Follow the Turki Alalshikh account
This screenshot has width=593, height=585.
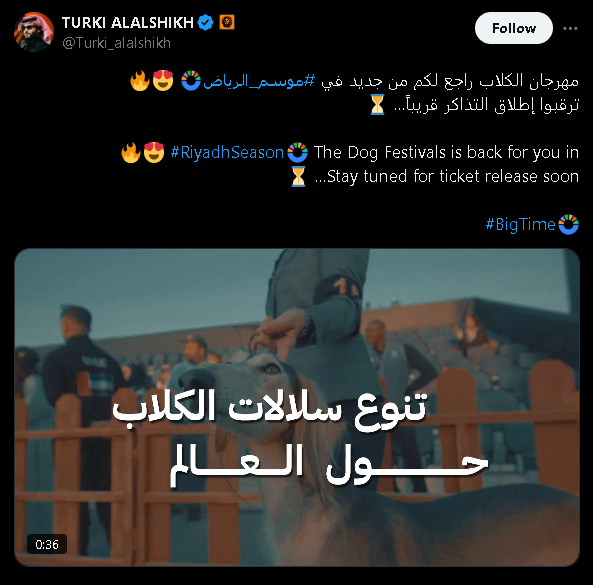pyautogui.click(x=514, y=28)
